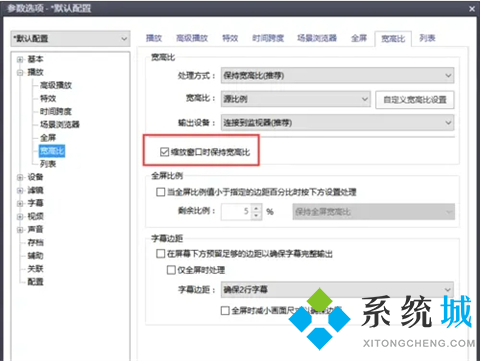Viewport: 480px width, 361px height.
Task: Select 辅助 in the tree
Action: pyautogui.click(x=35, y=256)
